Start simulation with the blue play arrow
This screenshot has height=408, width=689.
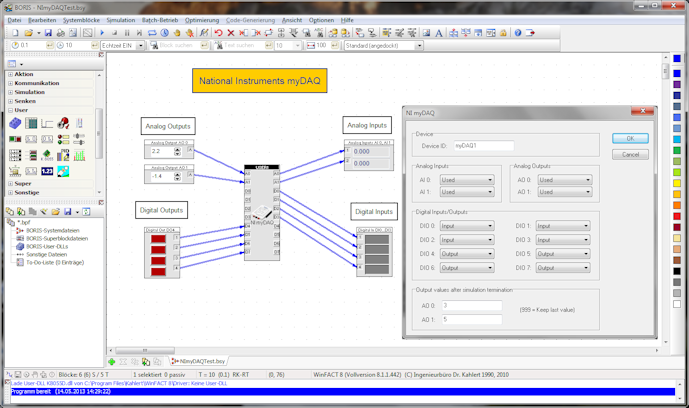click(x=101, y=33)
